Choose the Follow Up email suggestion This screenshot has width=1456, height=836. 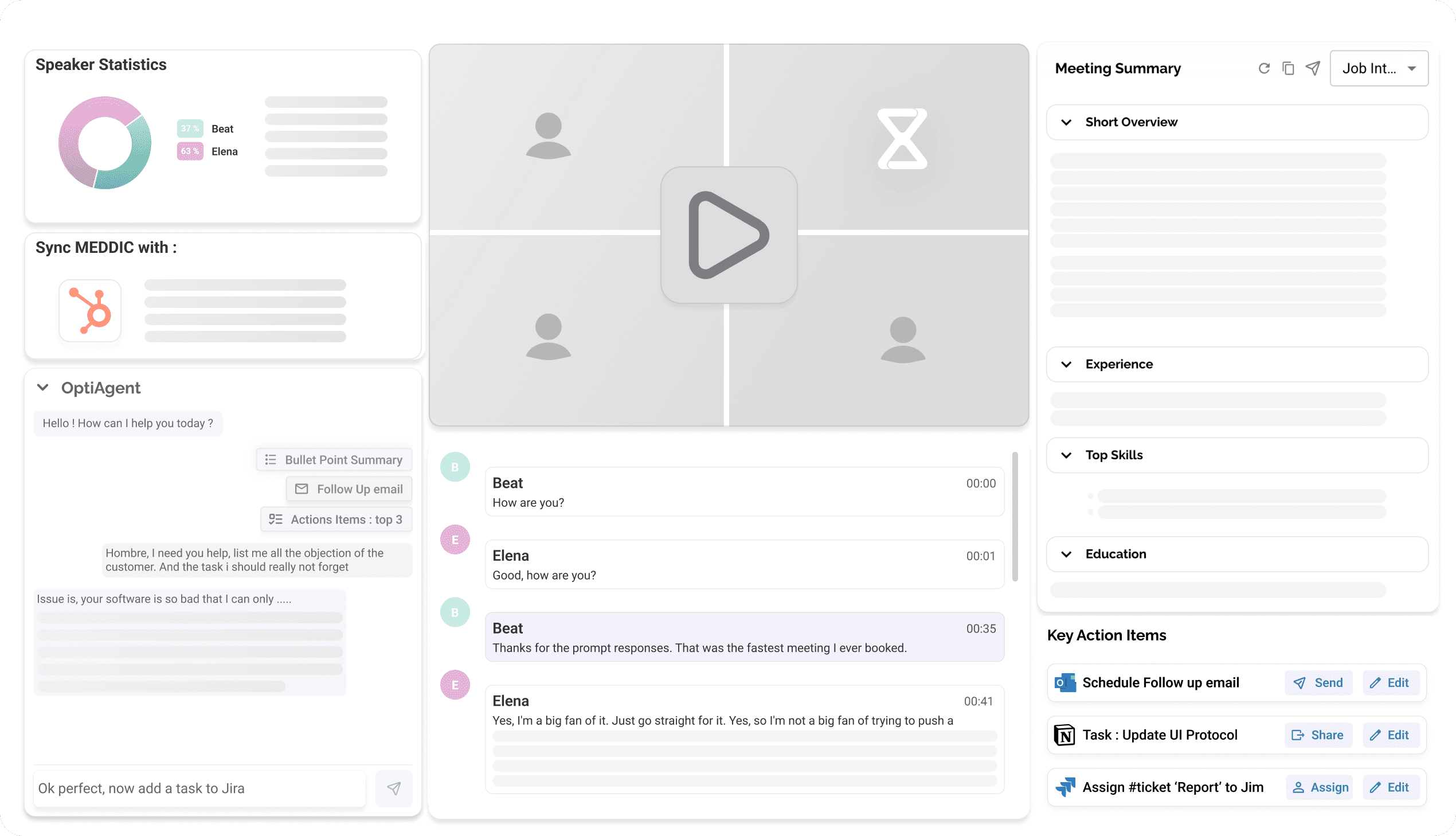pos(349,489)
